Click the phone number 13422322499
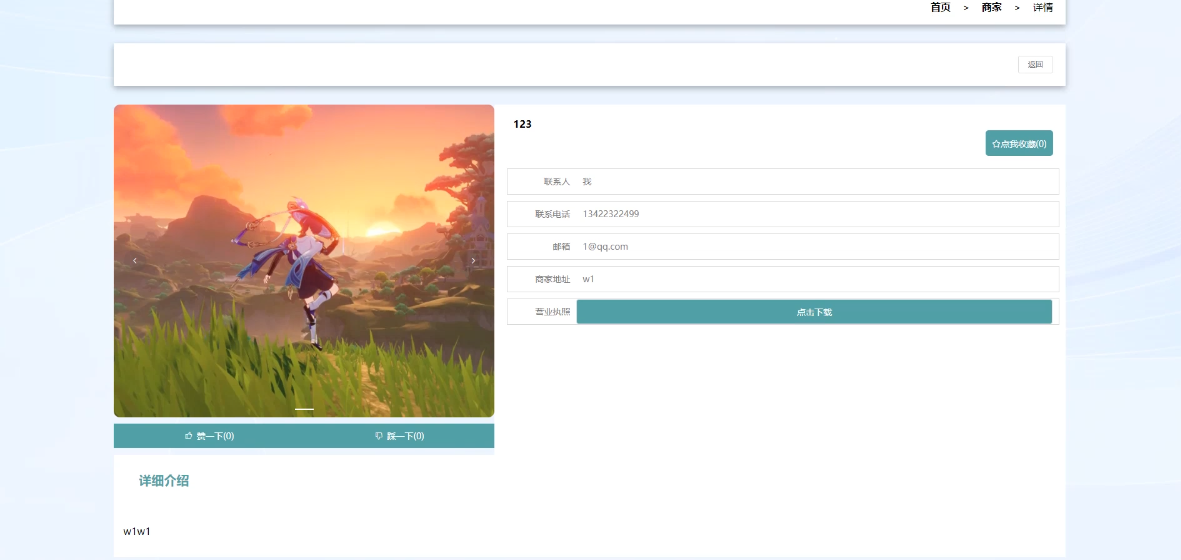 tap(611, 214)
